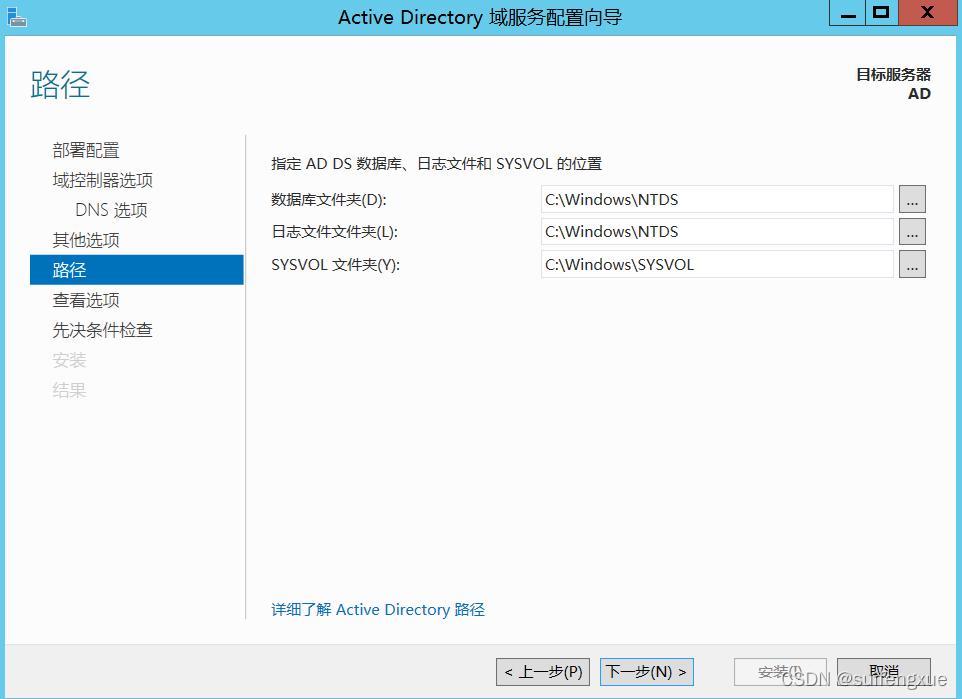Browse for the 日志文件文件夹 location
Screen dimensions: 962x699
pyautogui.click(x=911, y=231)
